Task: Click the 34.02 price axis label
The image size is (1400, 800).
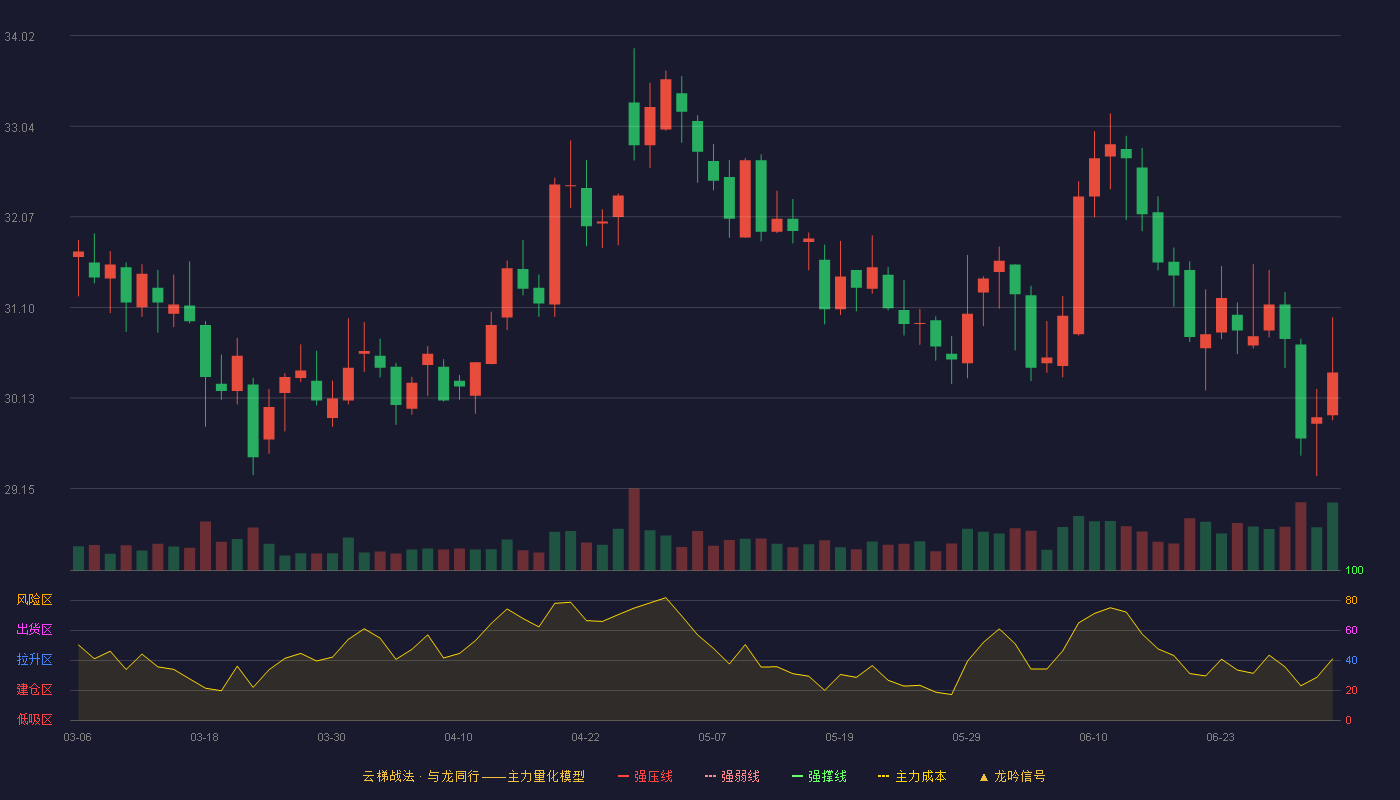Action: pos(20,37)
